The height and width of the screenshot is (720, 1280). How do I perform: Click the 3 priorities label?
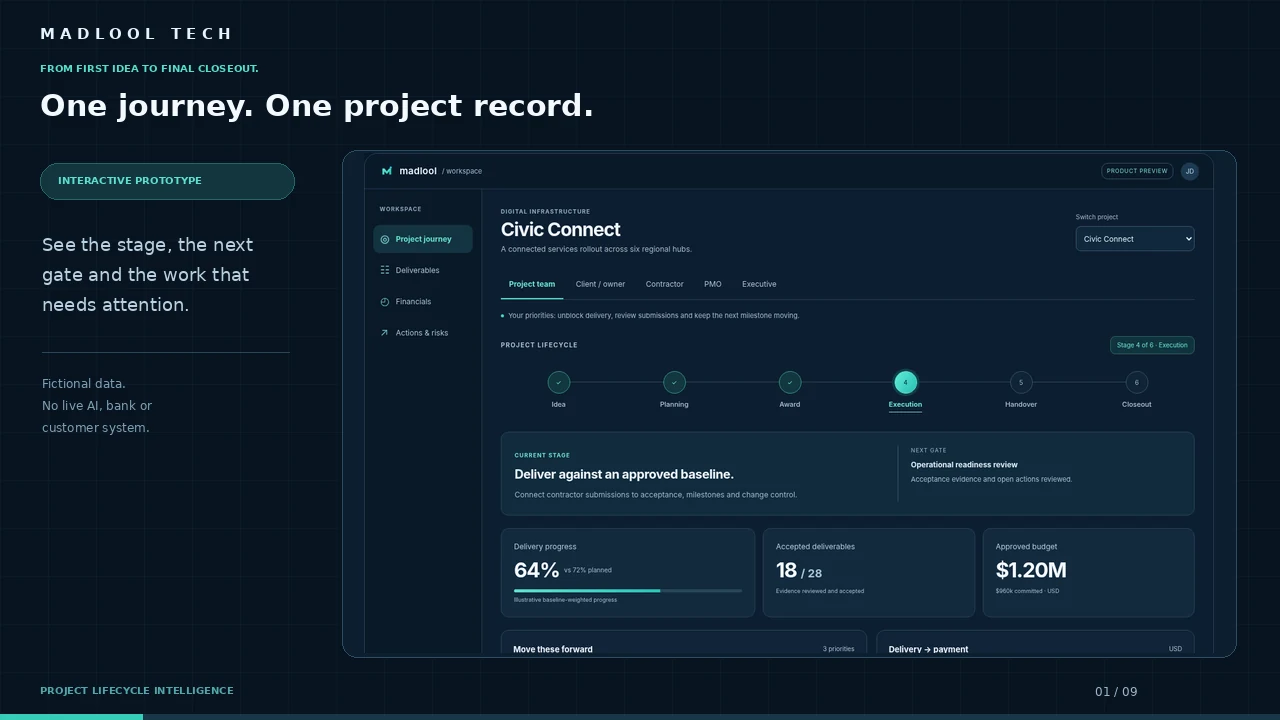839,649
